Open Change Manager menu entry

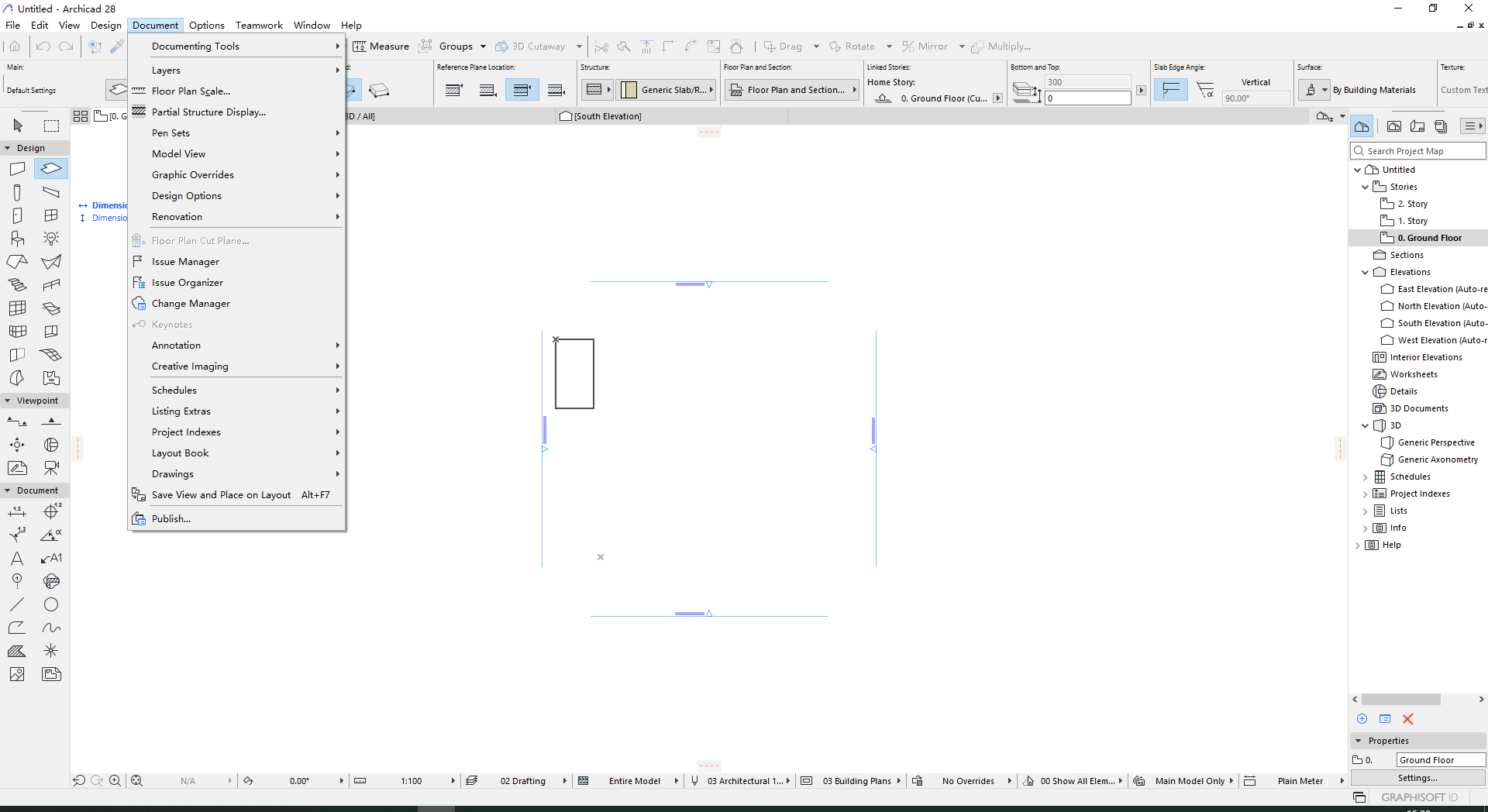coord(191,304)
